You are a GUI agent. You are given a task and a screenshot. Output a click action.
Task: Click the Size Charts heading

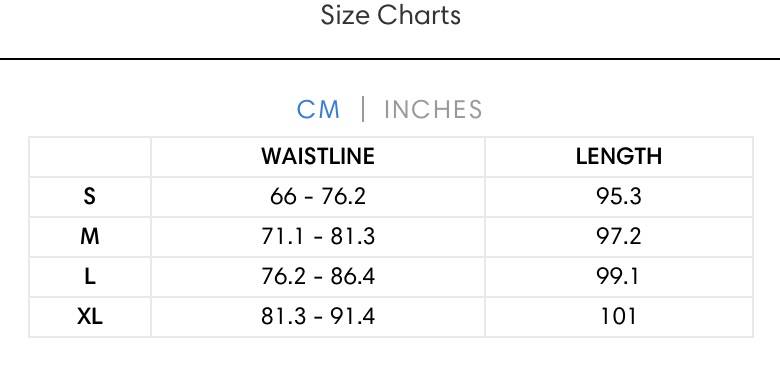[390, 15]
